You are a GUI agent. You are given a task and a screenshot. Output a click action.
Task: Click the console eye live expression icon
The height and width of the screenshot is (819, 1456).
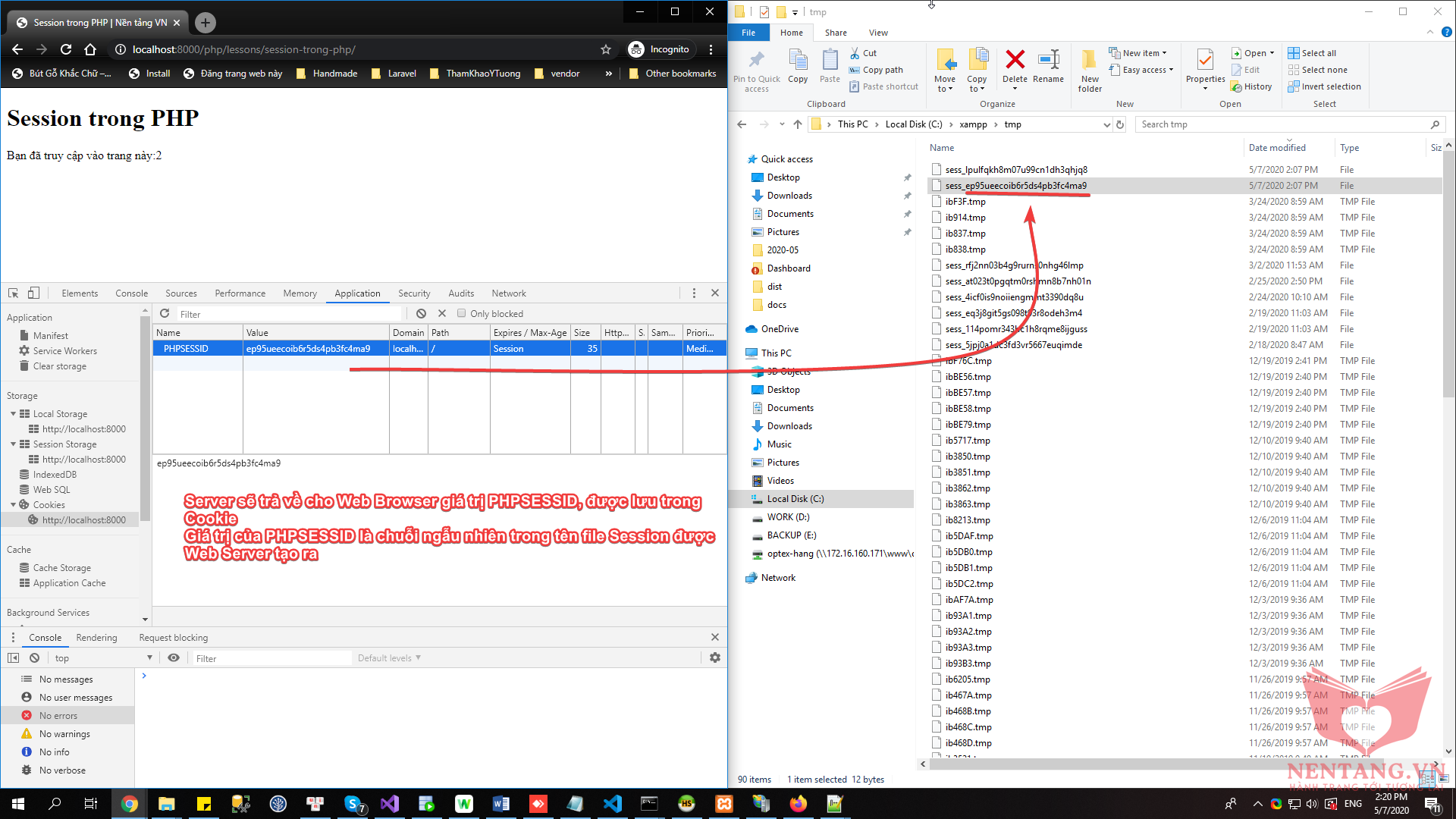174,657
